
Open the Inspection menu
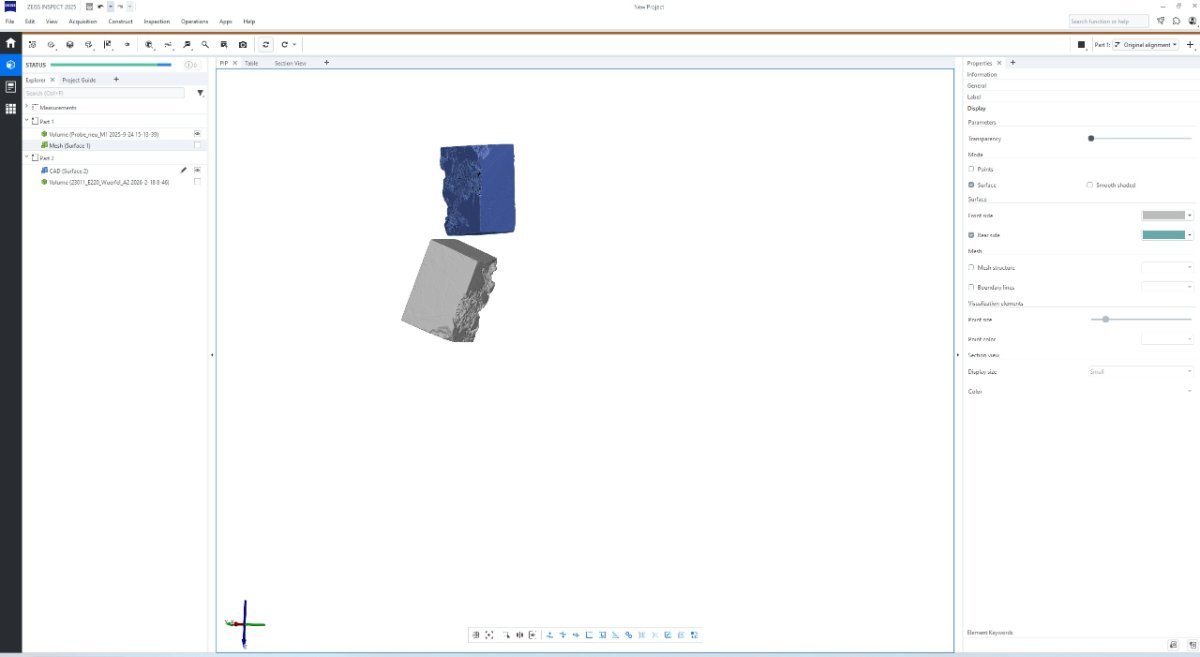[x=156, y=21]
